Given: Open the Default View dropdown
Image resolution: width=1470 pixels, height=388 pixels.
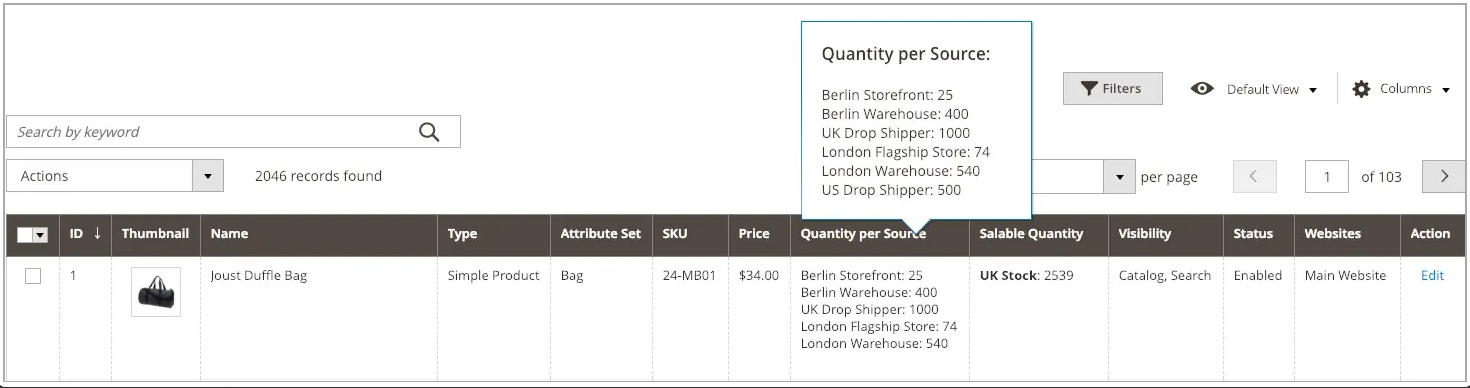Looking at the screenshot, I should (x=1255, y=89).
